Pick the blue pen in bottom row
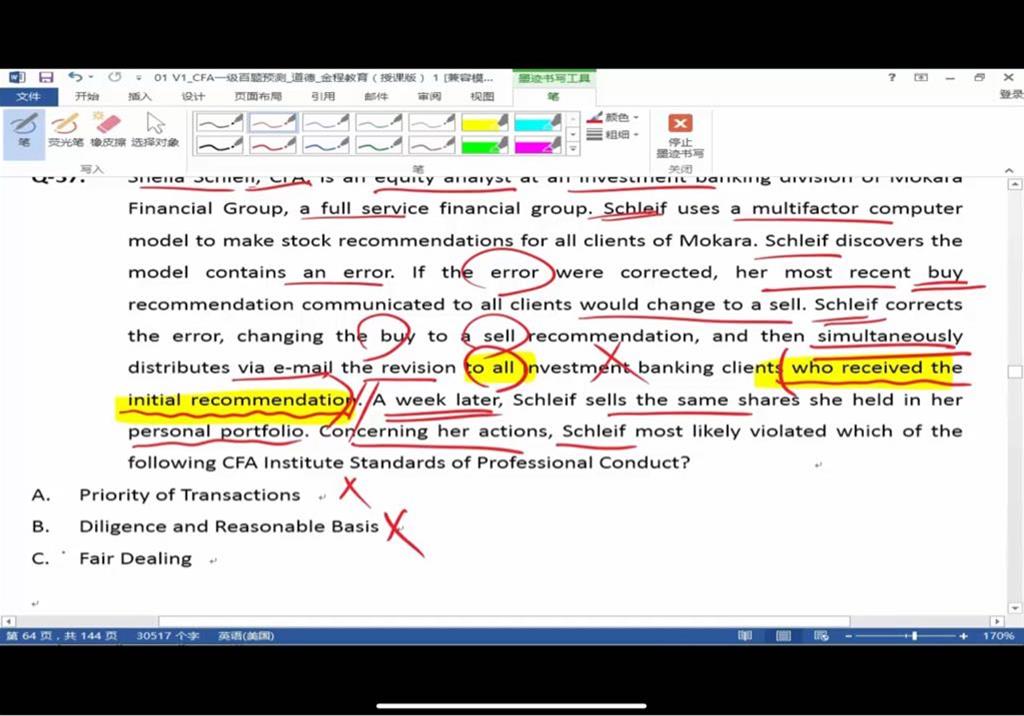The height and width of the screenshot is (716, 1024). (326, 144)
